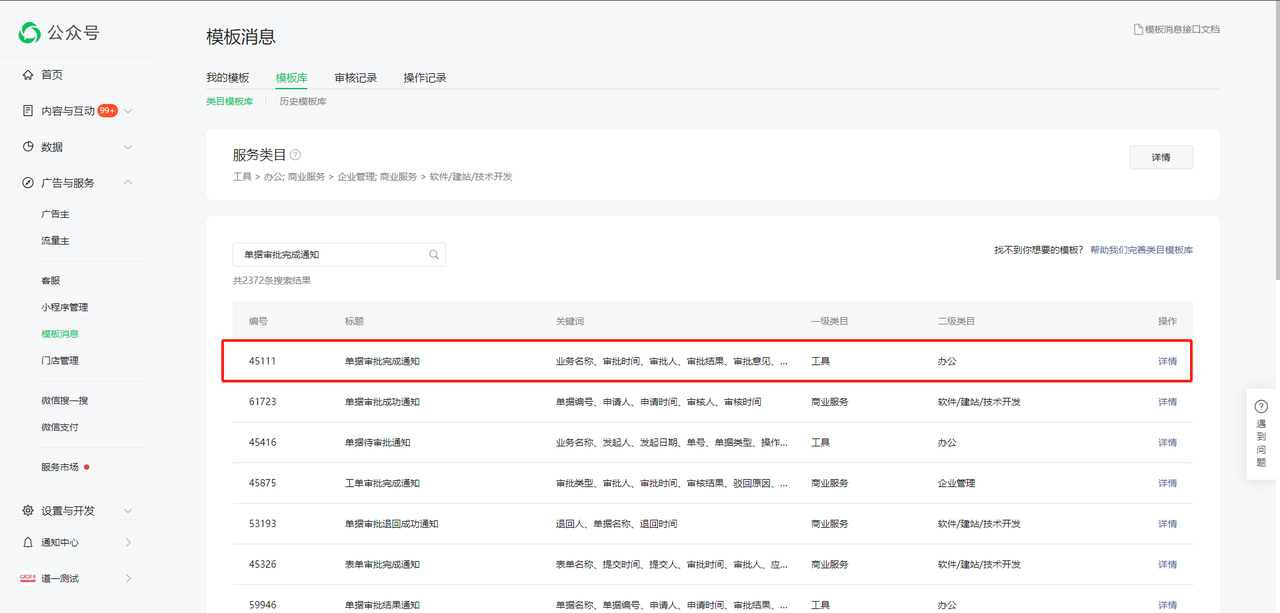1280x613 pixels.
Task: Click the WeChat 公众号 logo icon
Action: click(30, 33)
